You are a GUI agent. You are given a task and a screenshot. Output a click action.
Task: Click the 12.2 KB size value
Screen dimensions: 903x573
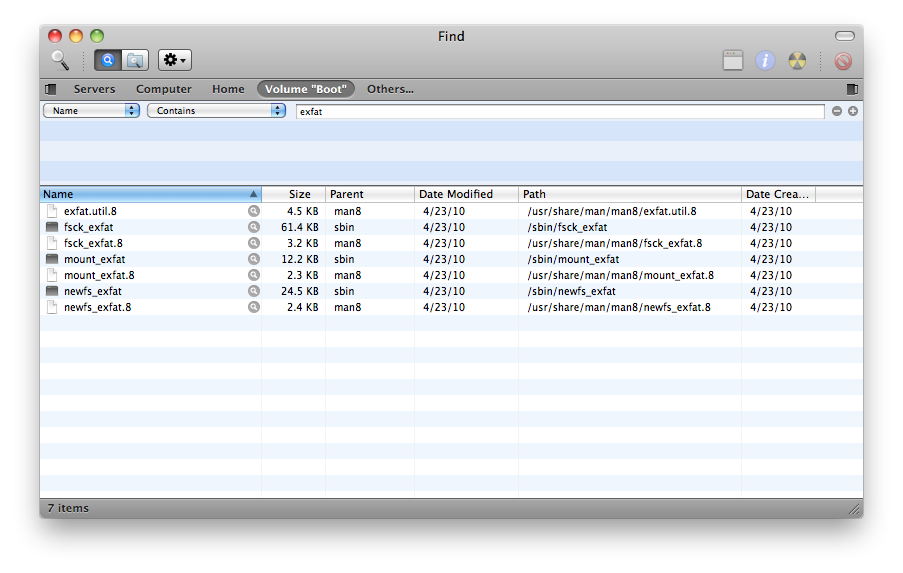pos(299,260)
